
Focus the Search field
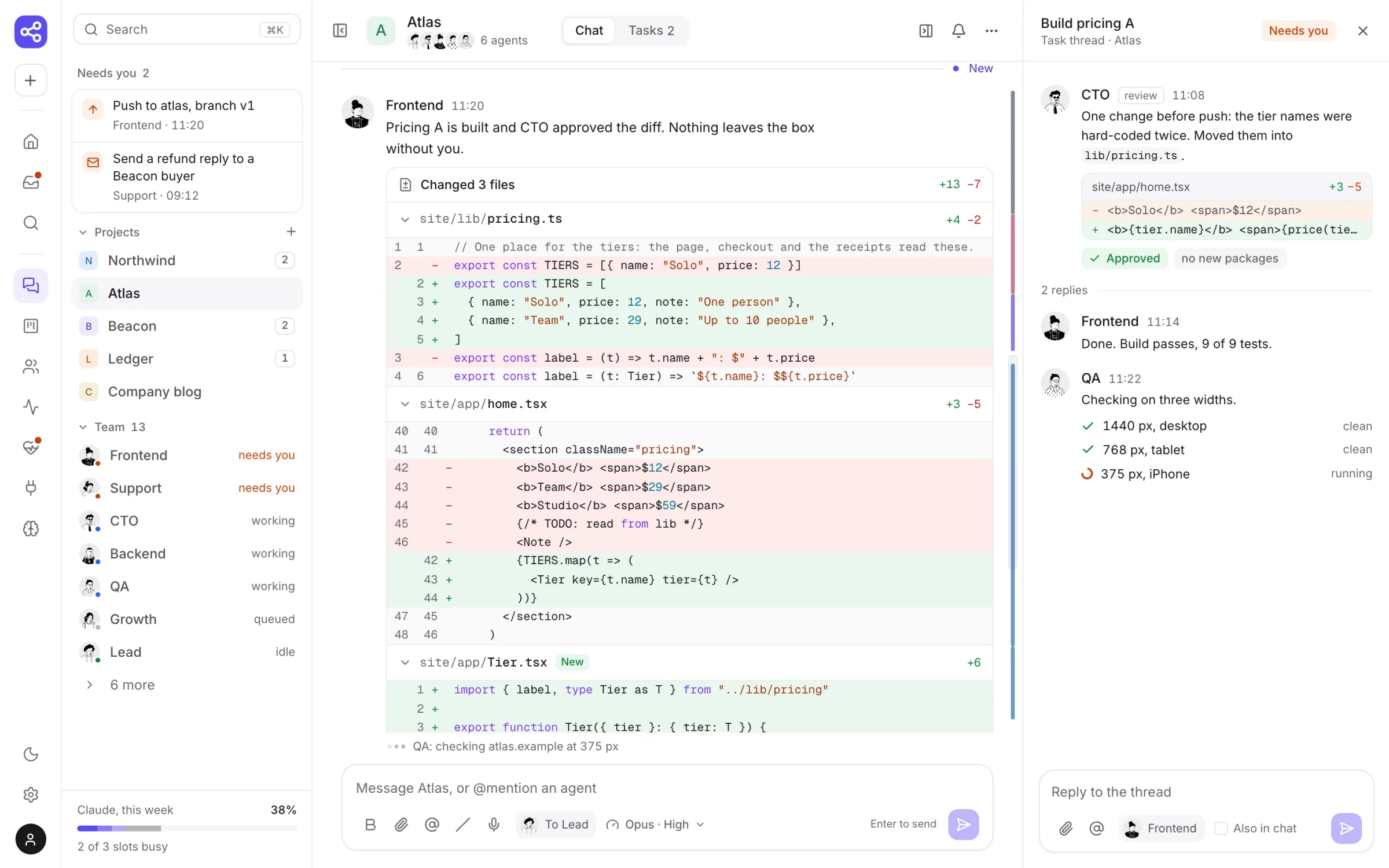tap(187, 30)
